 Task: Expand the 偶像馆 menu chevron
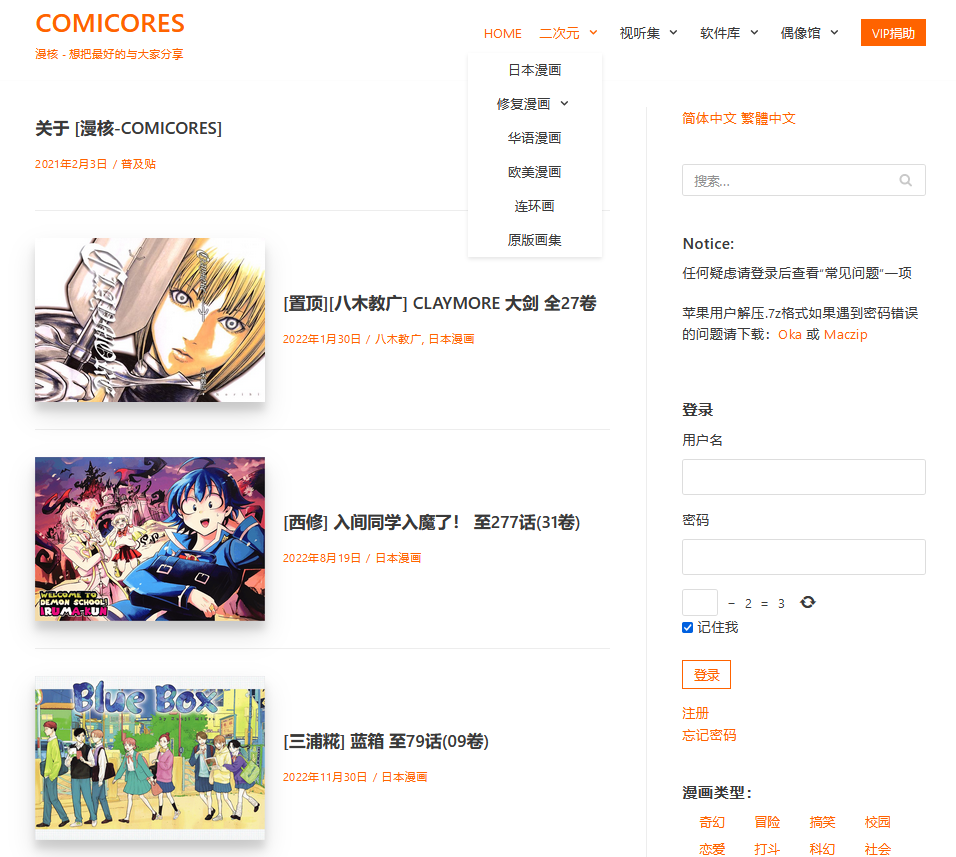(x=835, y=32)
